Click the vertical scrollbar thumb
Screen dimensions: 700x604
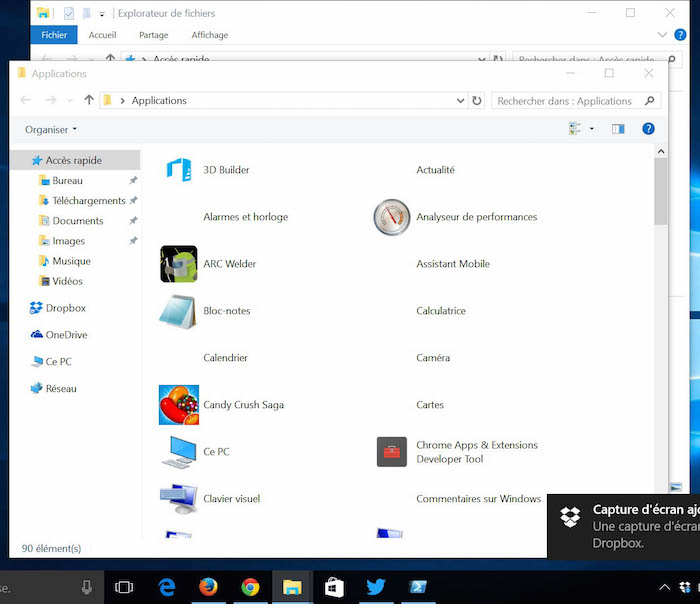pos(660,190)
